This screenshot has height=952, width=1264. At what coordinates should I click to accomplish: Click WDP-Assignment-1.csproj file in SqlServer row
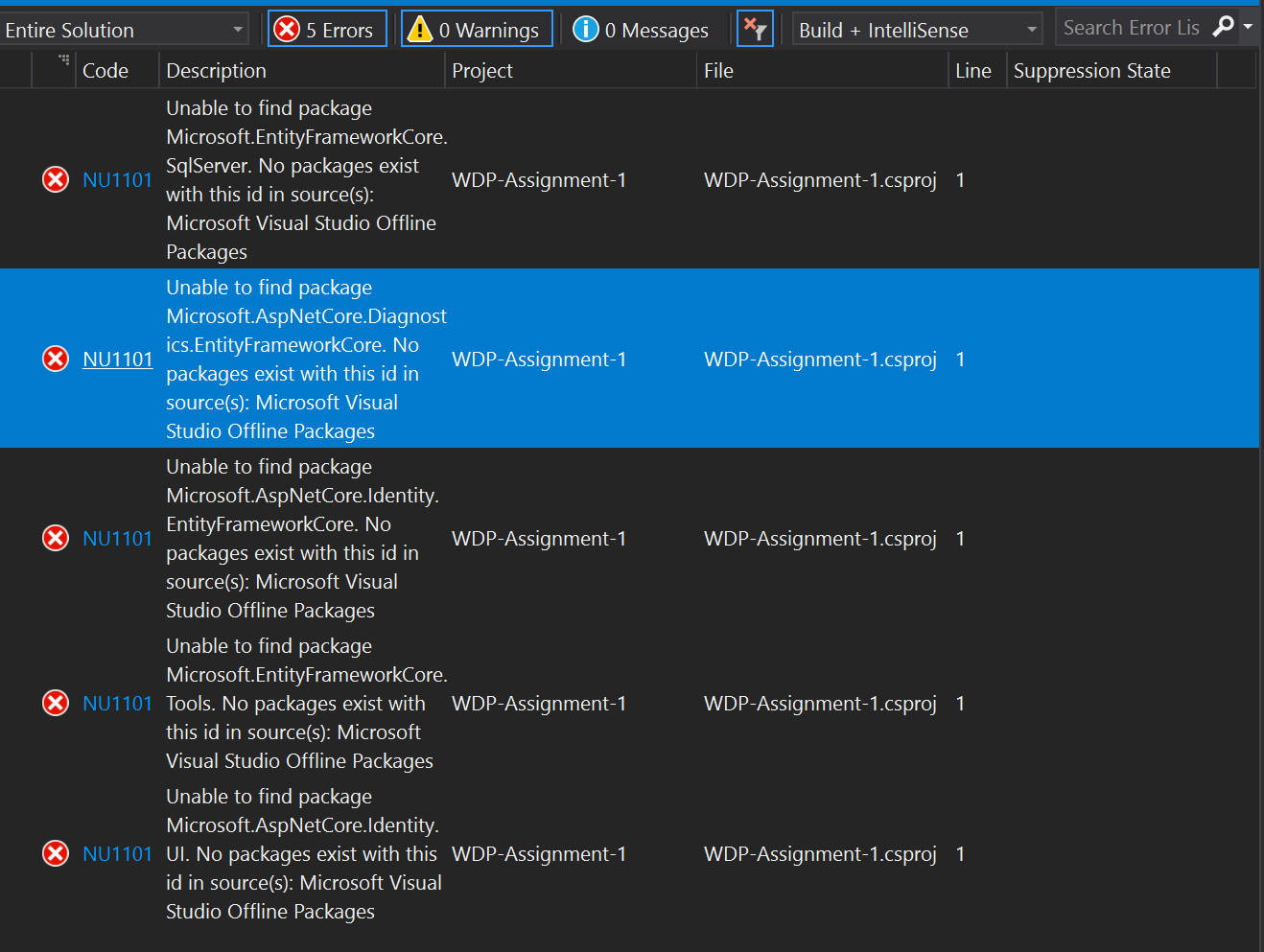820,179
